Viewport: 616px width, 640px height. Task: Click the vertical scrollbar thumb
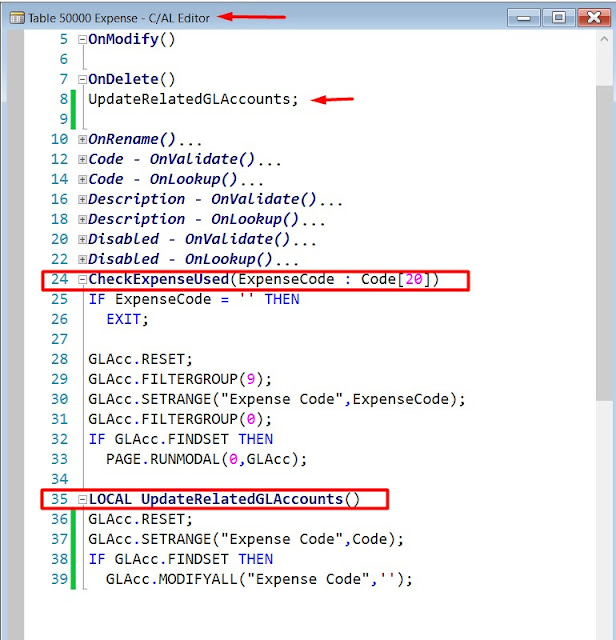tap(605, 243)
